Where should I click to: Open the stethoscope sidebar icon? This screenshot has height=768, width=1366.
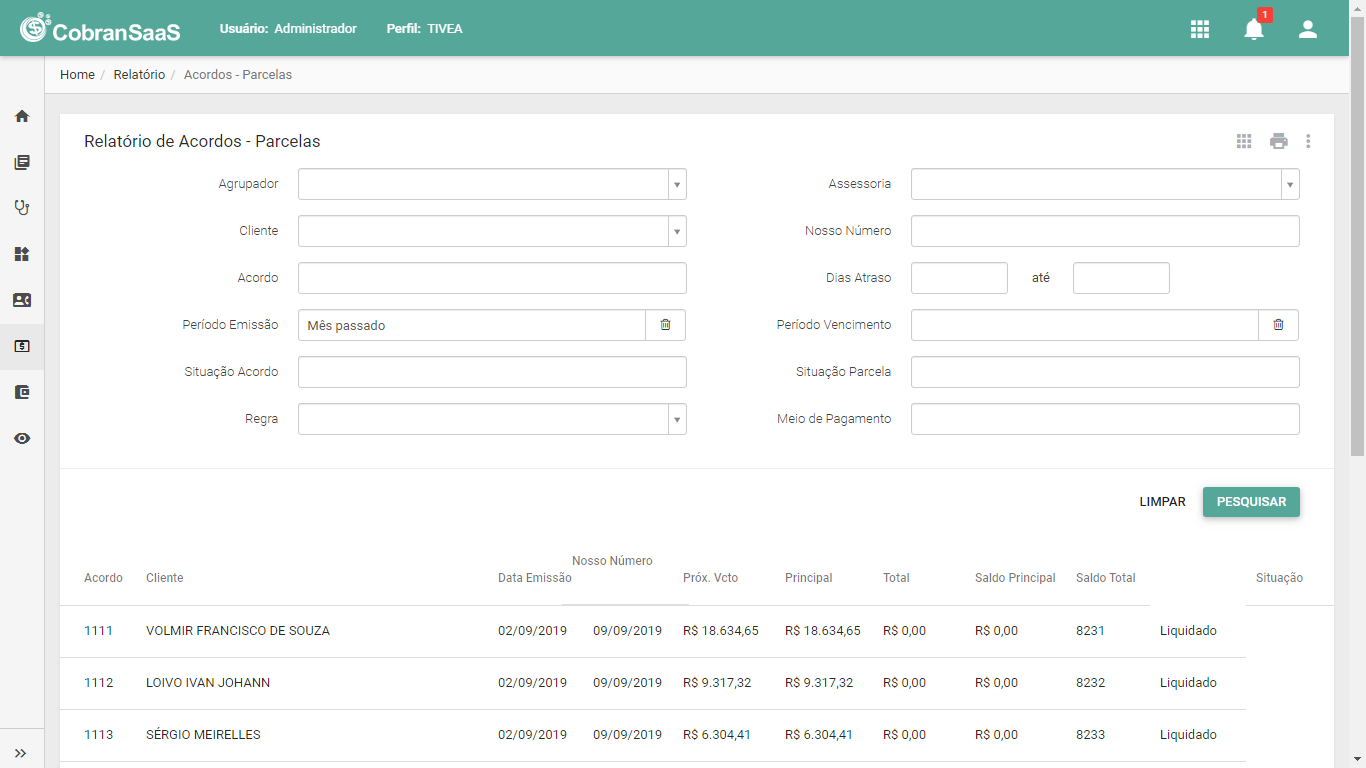[22, 208]
